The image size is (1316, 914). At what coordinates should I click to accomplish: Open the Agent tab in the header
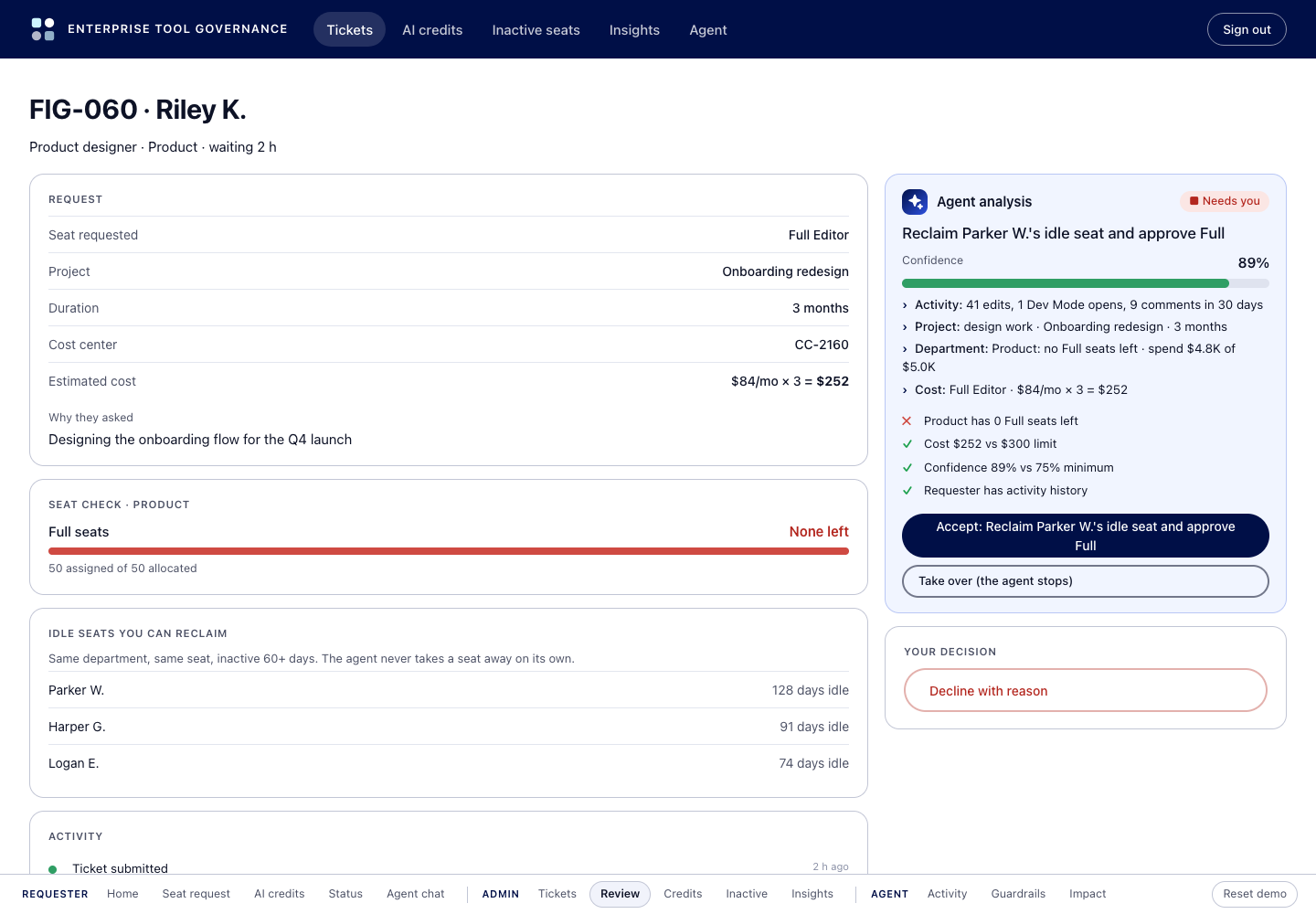coord(708,29)
